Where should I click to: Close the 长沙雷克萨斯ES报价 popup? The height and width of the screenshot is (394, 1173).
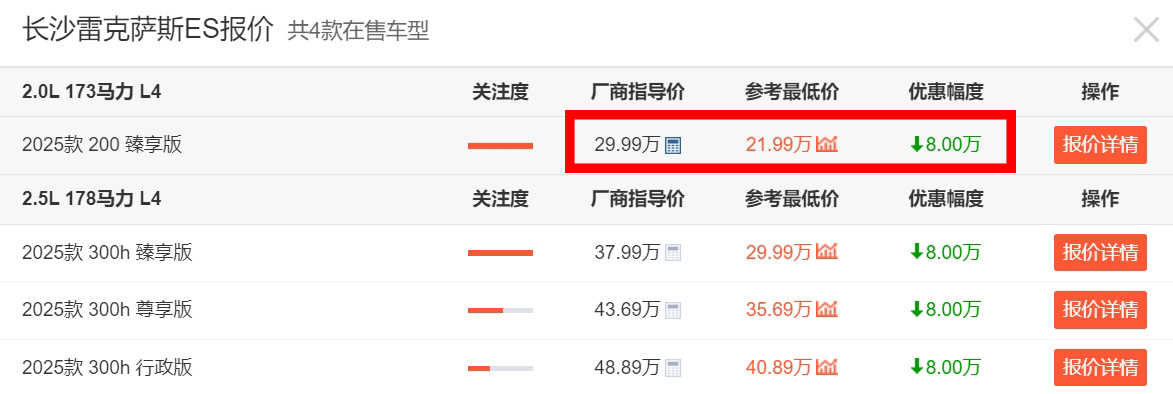[1146, 31]
